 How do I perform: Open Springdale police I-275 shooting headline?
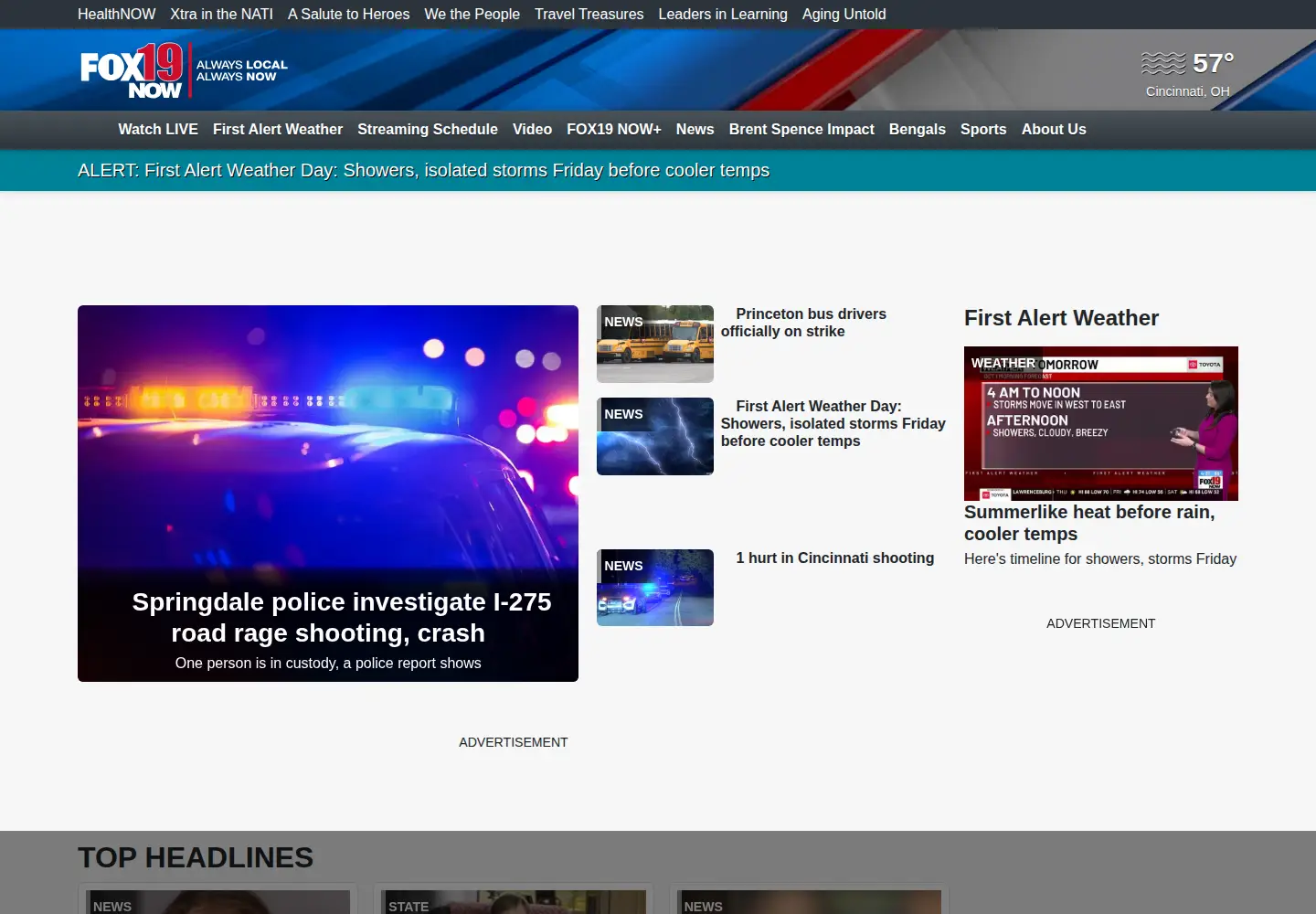tap(341, 617)
